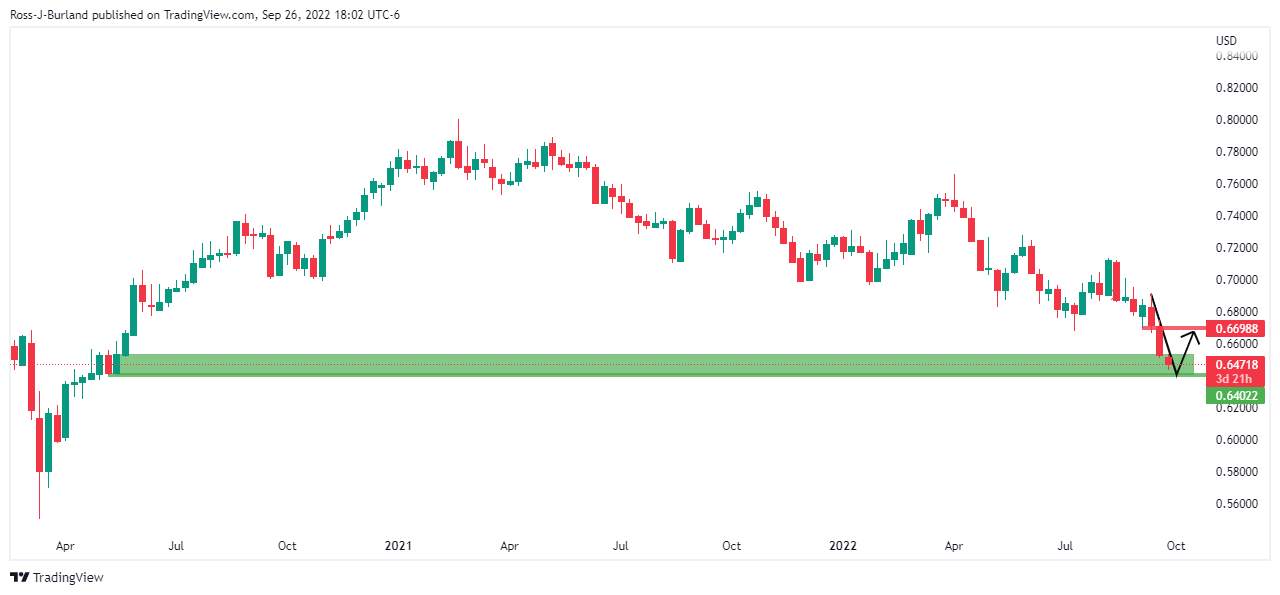Click the TradingView brand text
The width and height of the screenshot is (1280, 595).
coord(68,577)
